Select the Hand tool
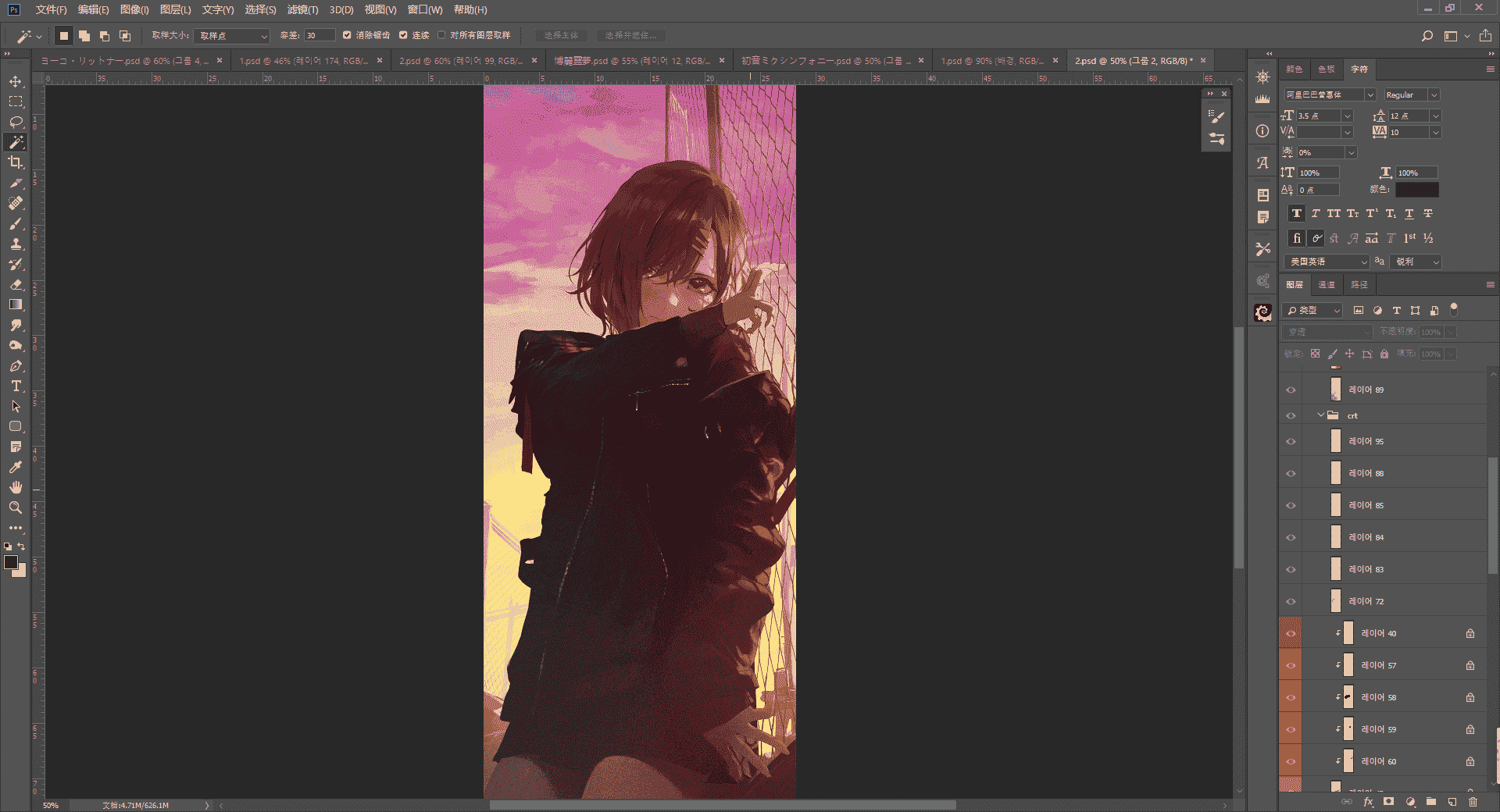1500x812 pixels. click(x=16, y=487)
